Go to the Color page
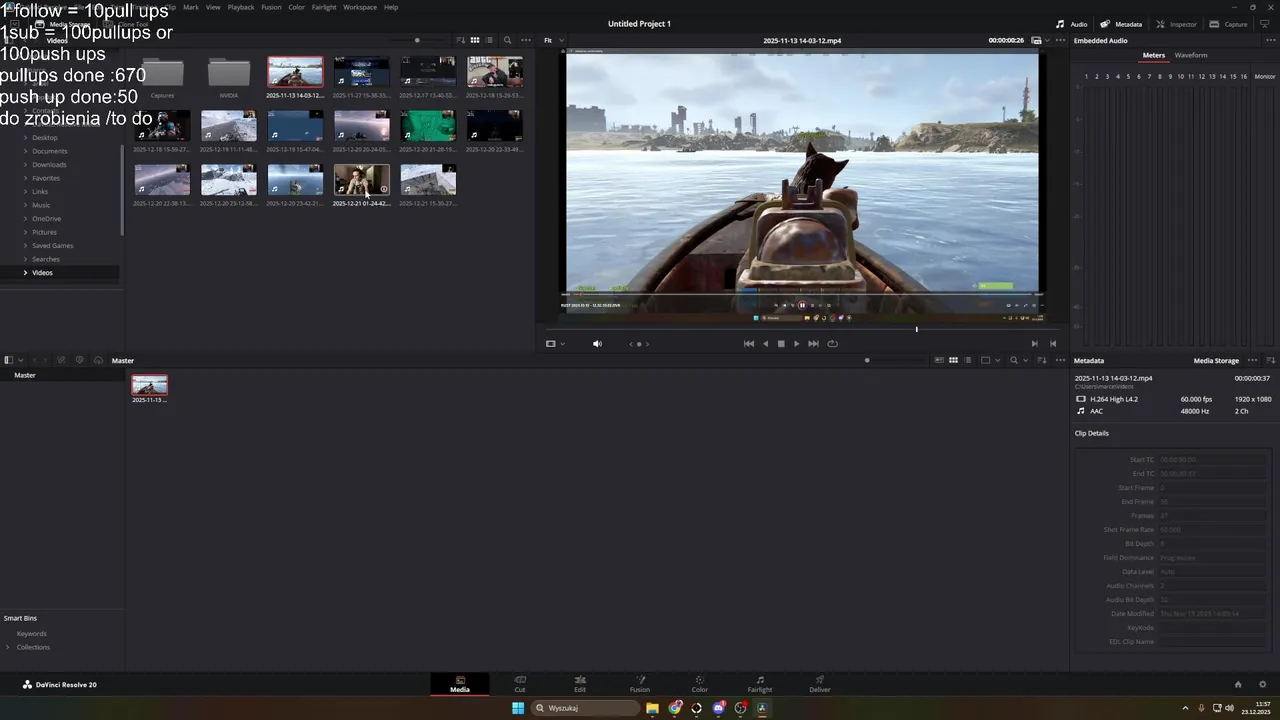1280x720 pixels. (700, 684)
